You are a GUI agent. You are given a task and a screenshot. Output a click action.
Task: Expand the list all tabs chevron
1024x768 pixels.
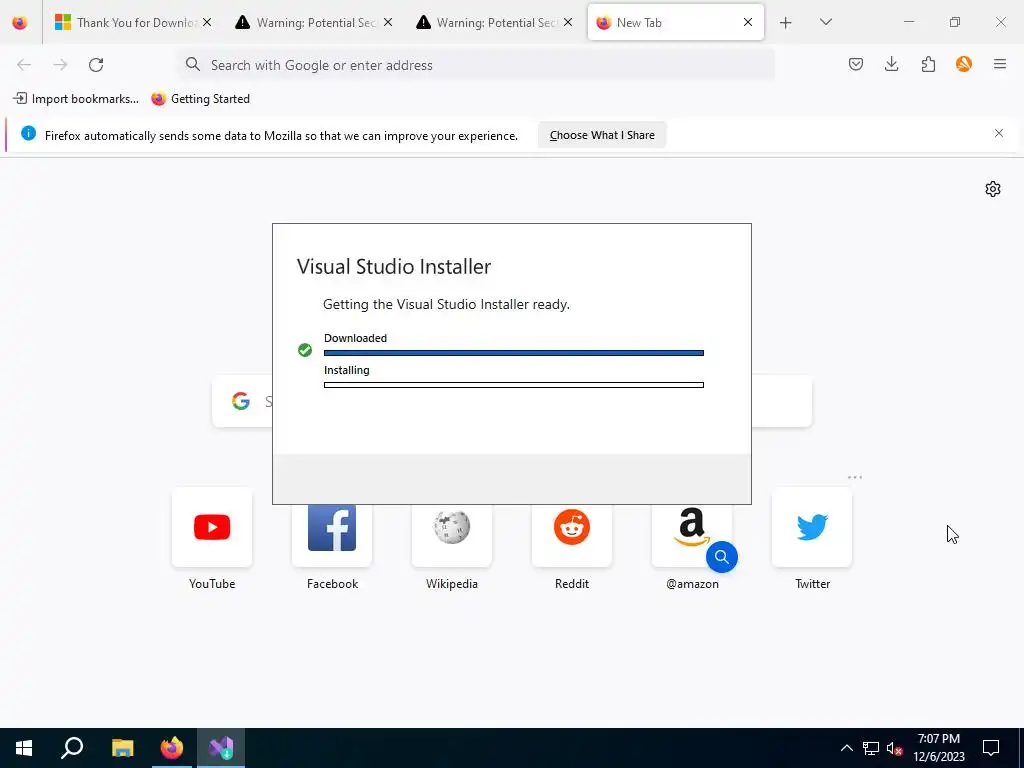click(x=825, y=22)
